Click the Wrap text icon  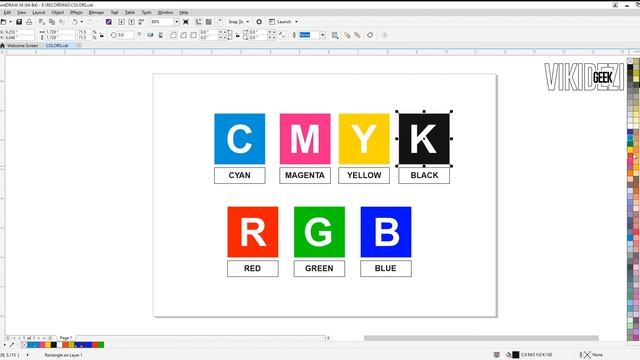(x=335, y=35)
